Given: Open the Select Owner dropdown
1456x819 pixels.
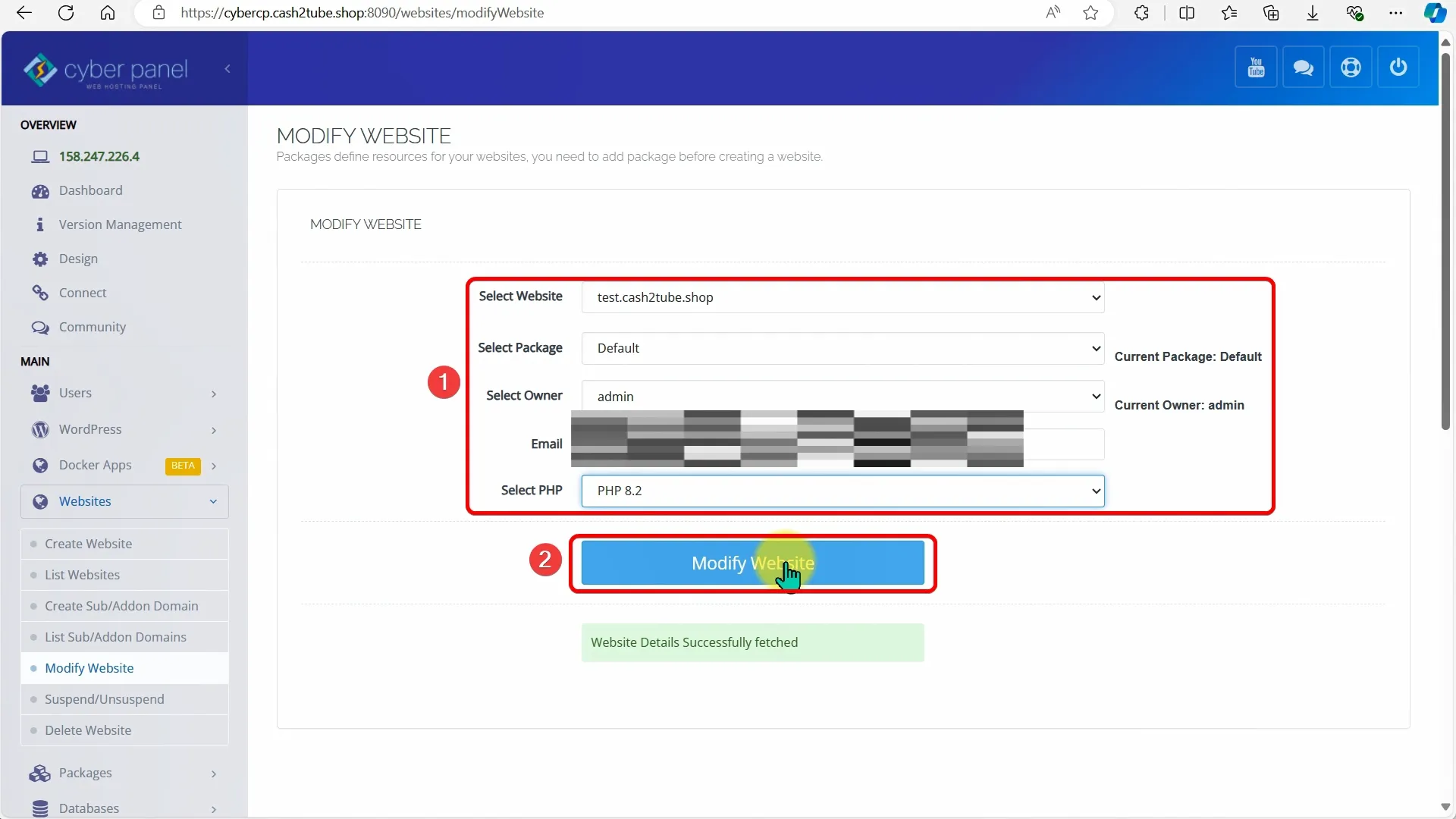Looking at the screenshot, I should 842,397.
